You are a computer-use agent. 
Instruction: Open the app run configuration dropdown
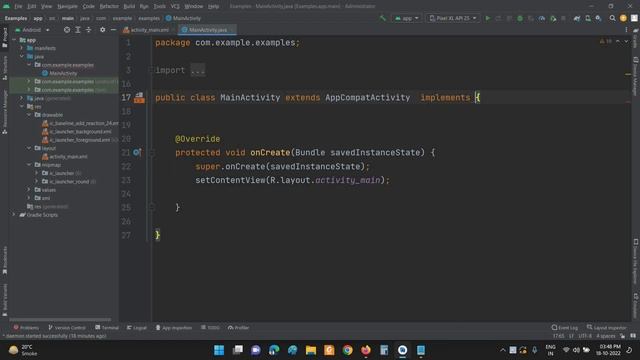click(407, 18)
